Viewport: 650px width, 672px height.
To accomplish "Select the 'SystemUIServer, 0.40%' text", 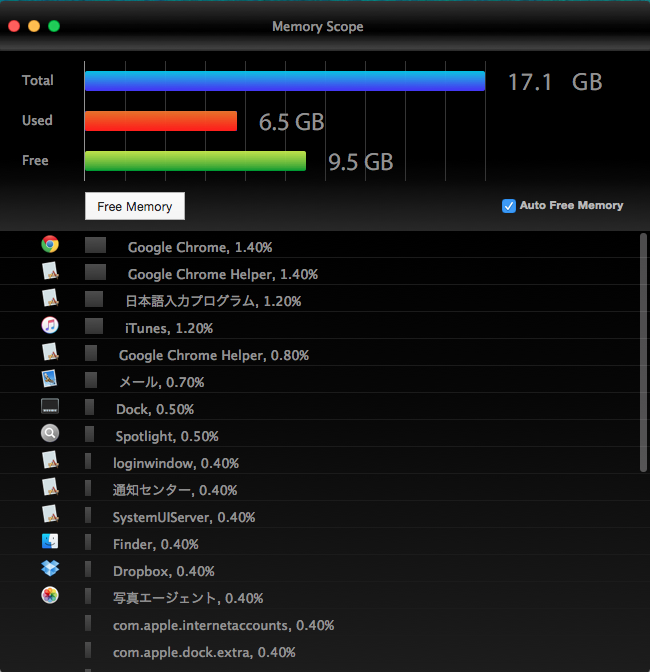I will point(184,517).
